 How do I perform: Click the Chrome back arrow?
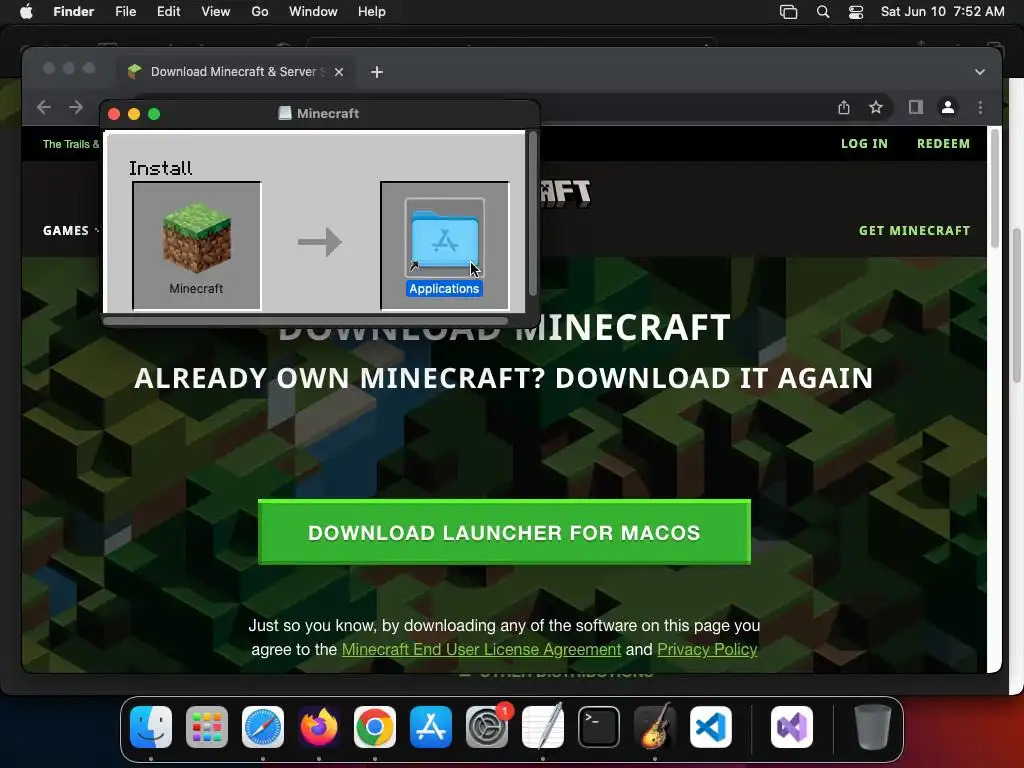tap(44, 107)
